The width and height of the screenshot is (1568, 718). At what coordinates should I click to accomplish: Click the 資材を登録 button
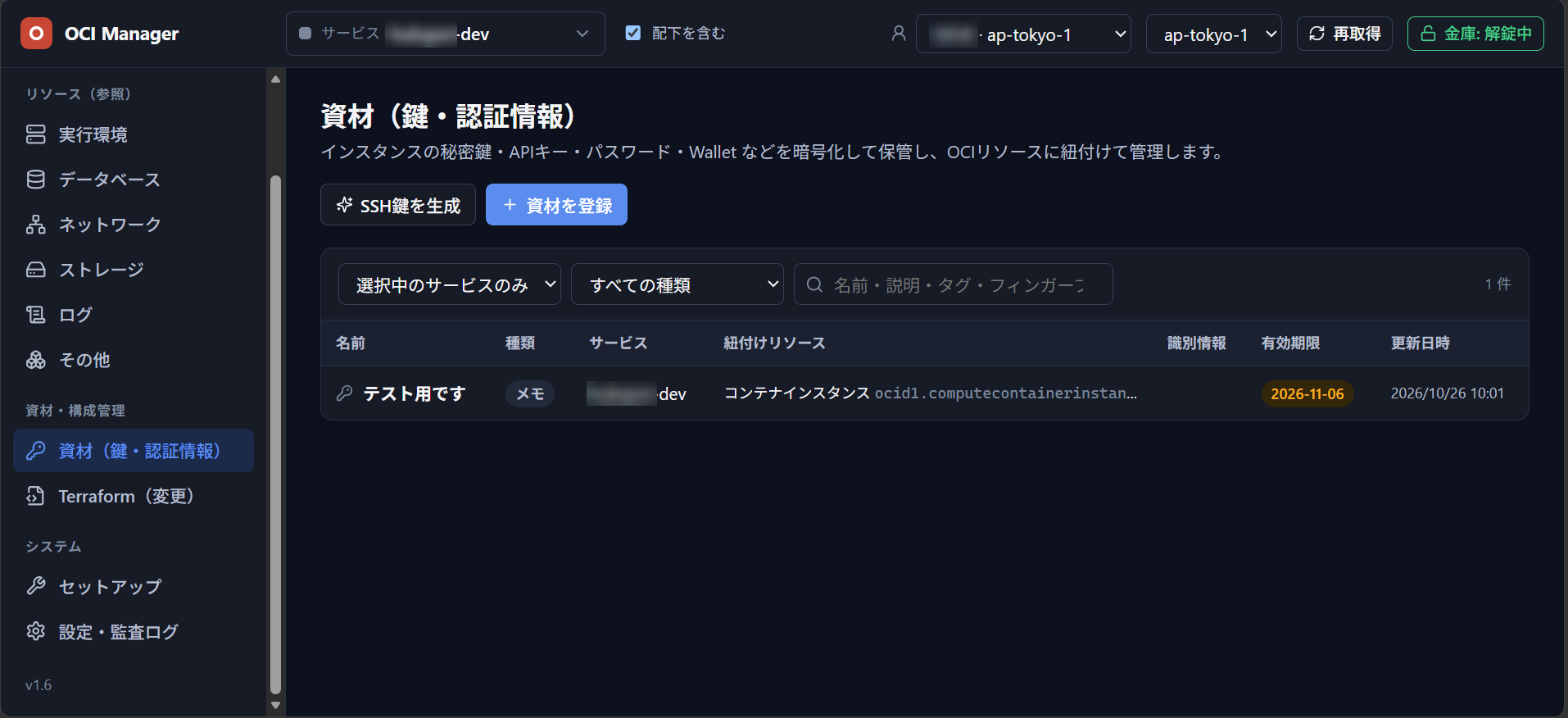(556, 205)
